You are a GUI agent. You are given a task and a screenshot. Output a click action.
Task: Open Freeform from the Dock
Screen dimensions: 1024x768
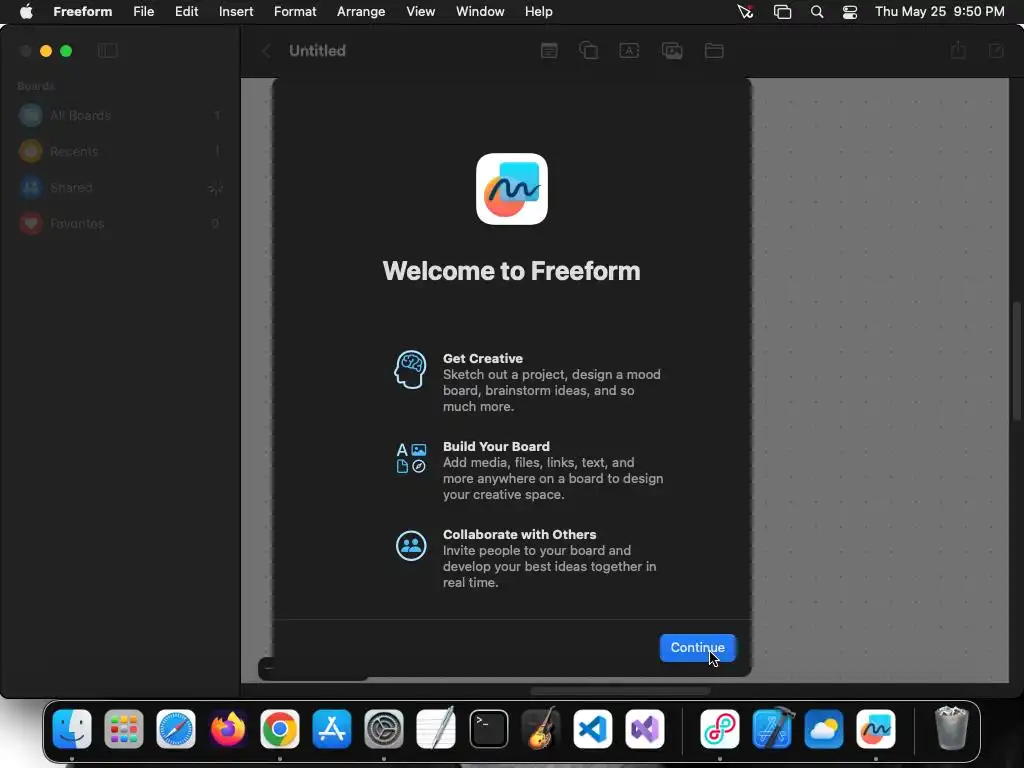pyautogui.click(x=876, y=729)
